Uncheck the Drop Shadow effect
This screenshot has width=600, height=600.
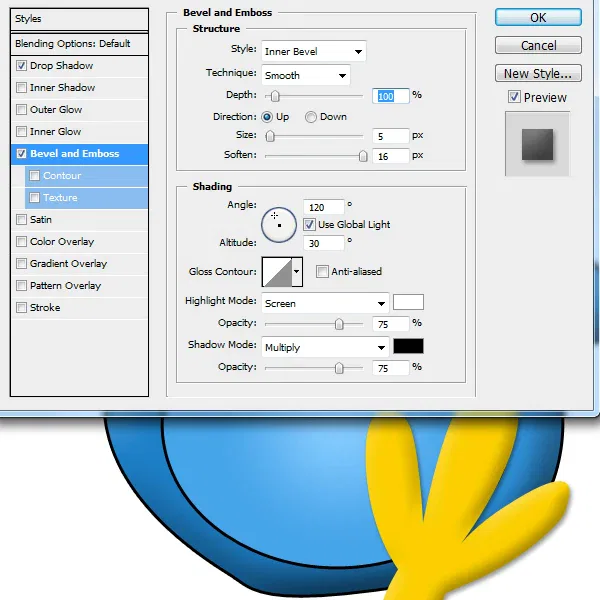click(21, 65)
